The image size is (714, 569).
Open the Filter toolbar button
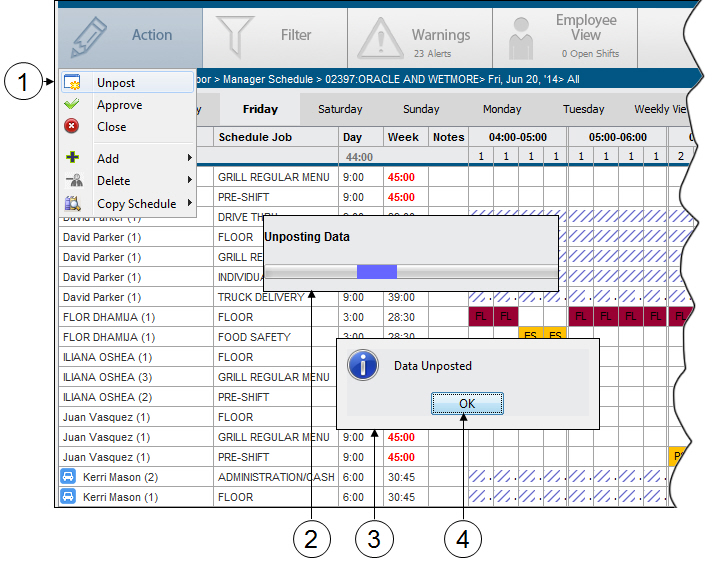(x=275, y=38)
